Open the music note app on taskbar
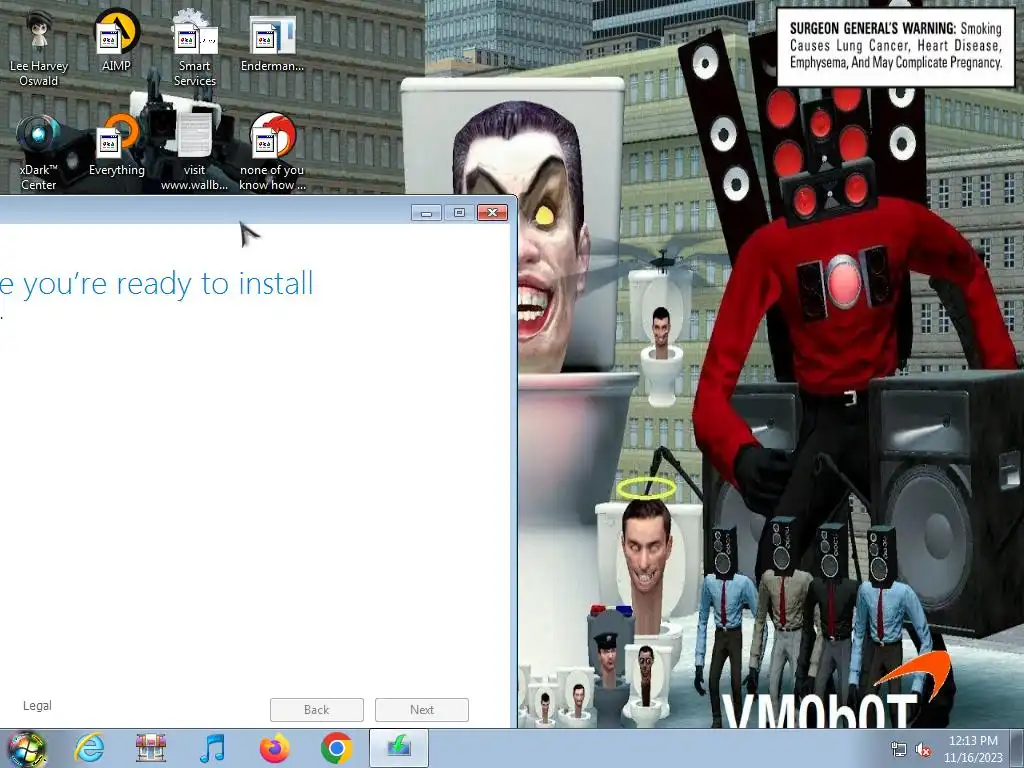 212,748
